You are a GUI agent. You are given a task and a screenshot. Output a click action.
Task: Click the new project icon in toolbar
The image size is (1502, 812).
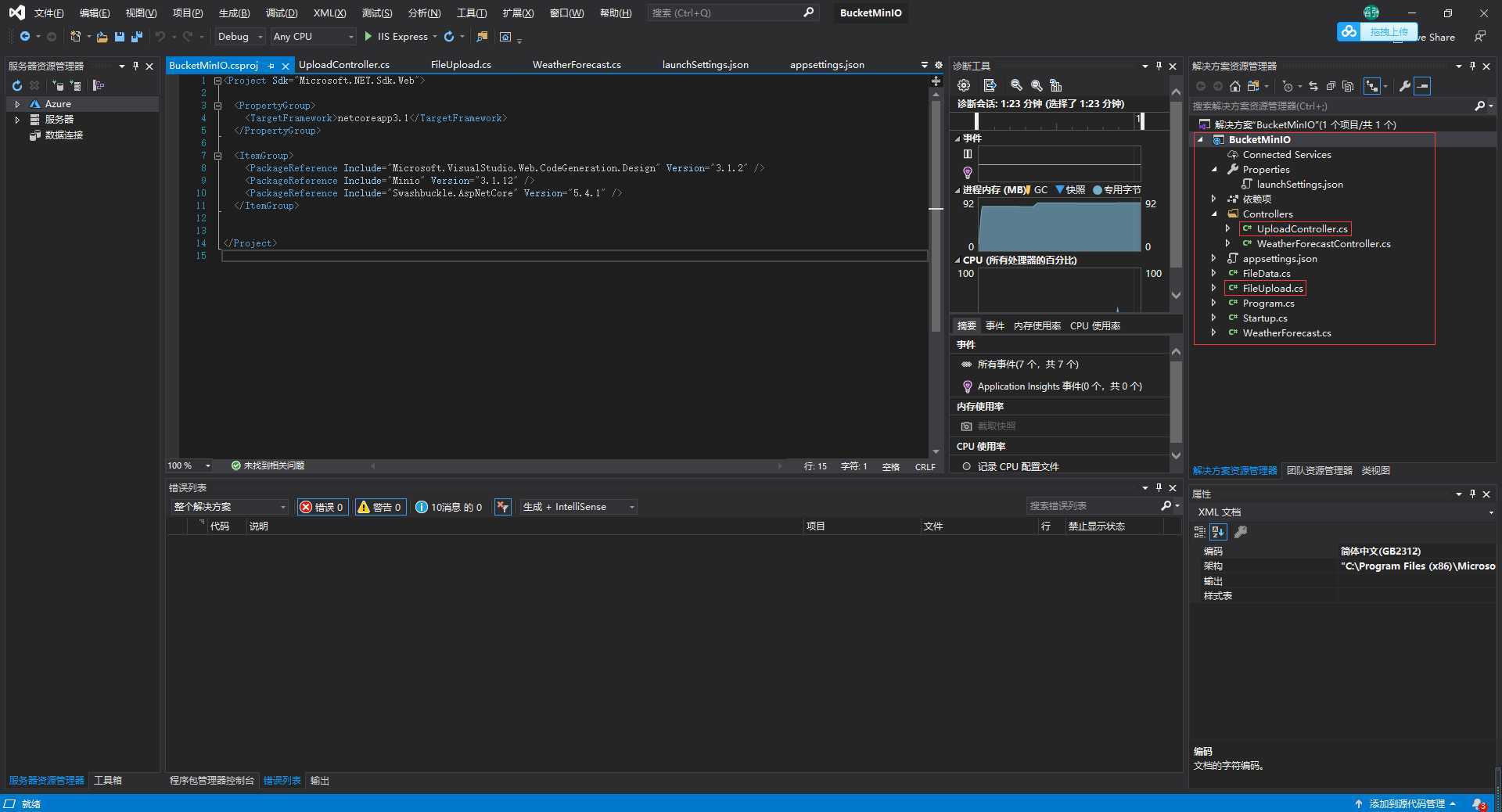click(75, 37)
